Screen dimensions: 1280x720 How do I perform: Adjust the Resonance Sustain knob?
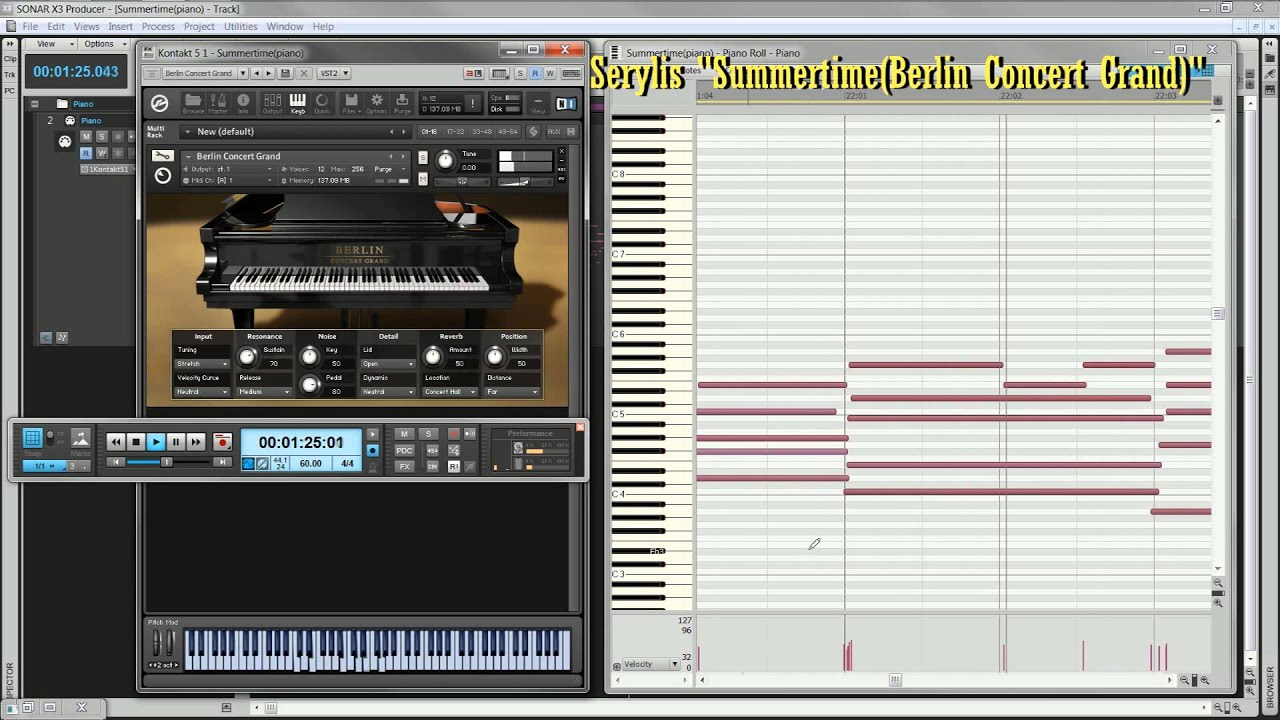pyautogui.click(x=248, y=357)
